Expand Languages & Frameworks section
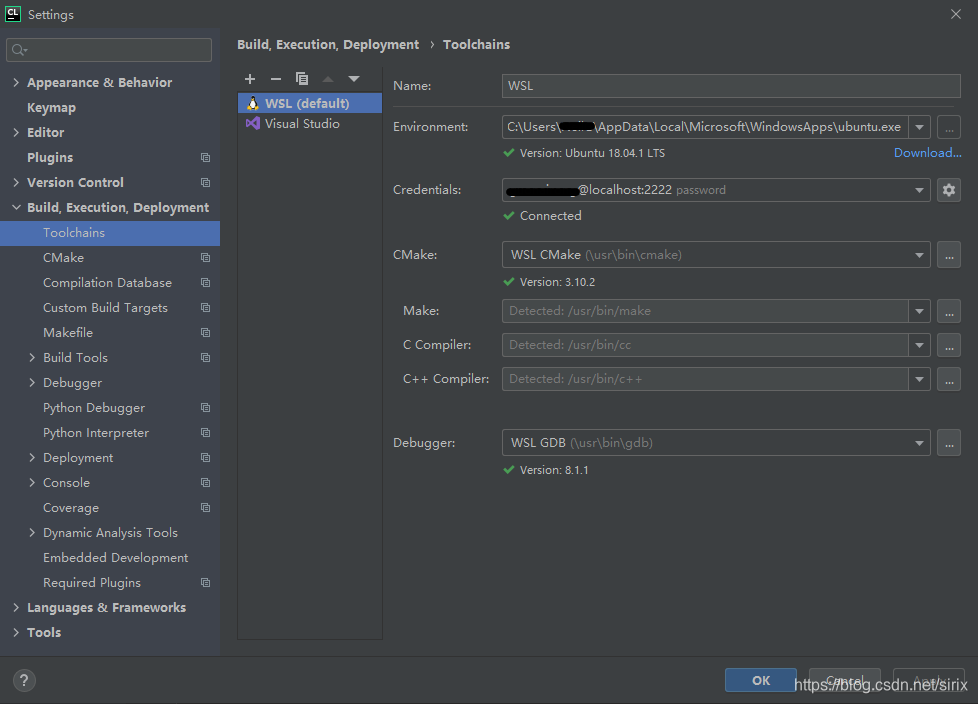The height and width of the screenshot is (704, 978). click(x=16, y=607)
